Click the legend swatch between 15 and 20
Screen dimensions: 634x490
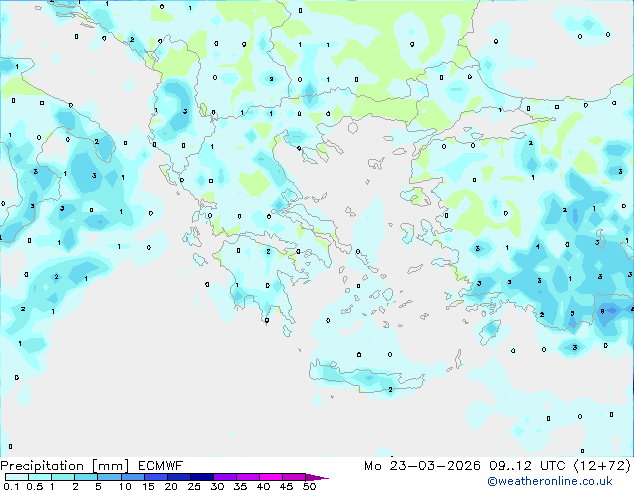pyautogui.click(x=156, y=477)
